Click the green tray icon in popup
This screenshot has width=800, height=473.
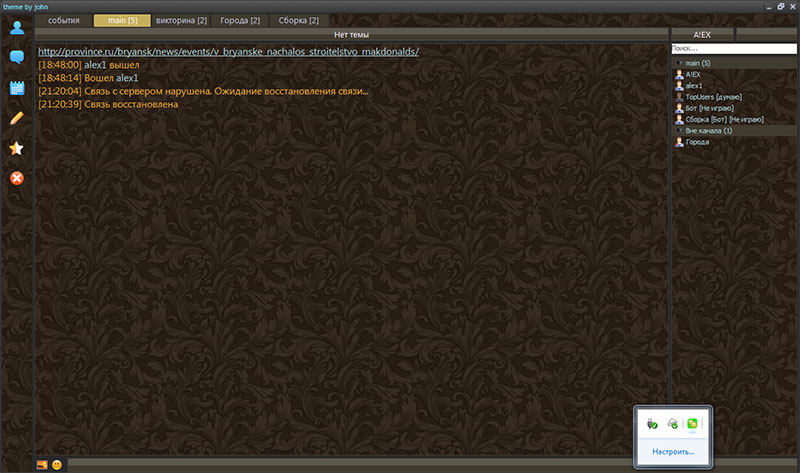tap(693, 424)
